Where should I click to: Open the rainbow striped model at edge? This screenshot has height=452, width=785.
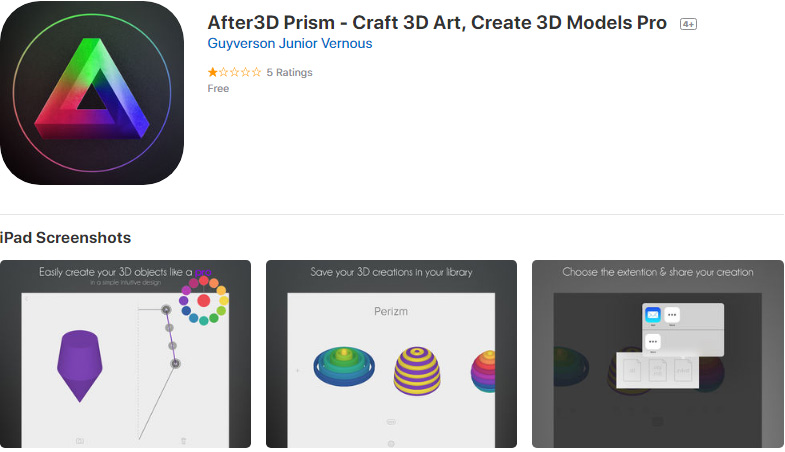(x=483, y=371)
